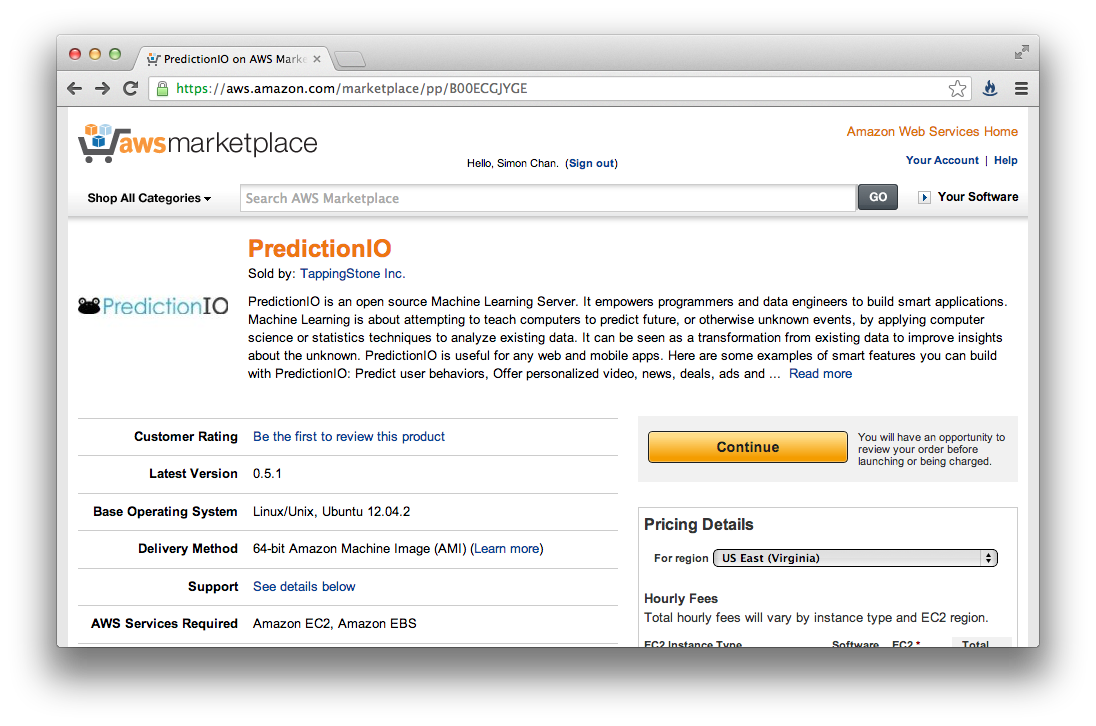The height and width of the screenshot is (726, 1096).
Task: Toggle fullscreen with the window expand icon
Action: [1021, 52]
